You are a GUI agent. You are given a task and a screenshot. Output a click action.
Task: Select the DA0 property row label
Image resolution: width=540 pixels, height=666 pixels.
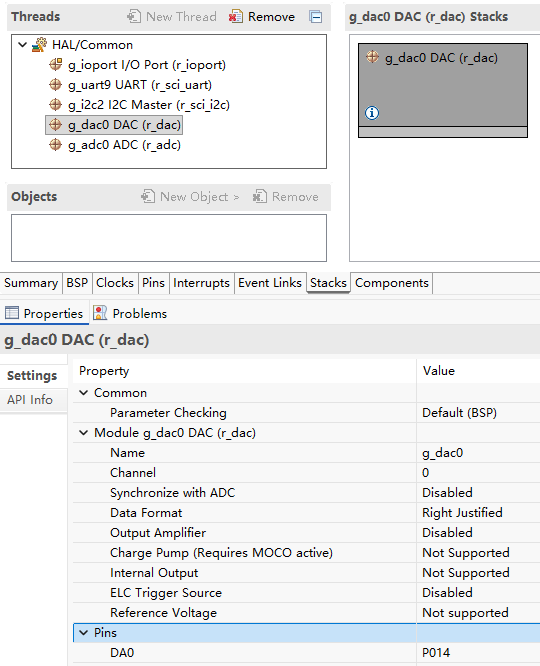click(122, 653)
